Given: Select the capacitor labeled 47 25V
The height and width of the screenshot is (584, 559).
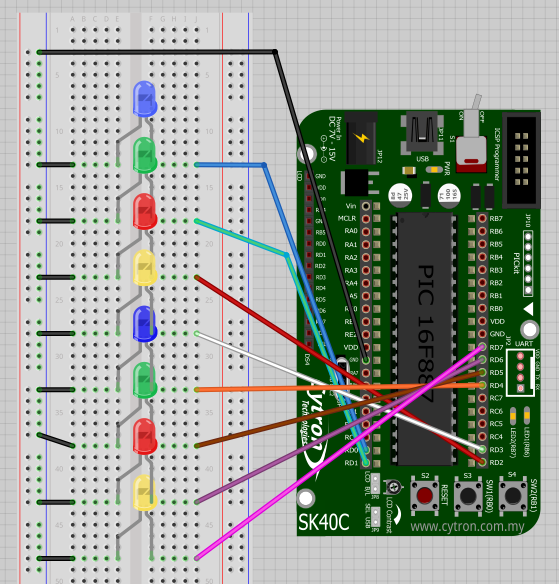Looking at the screenshot, I should click(x=400, y=195).
